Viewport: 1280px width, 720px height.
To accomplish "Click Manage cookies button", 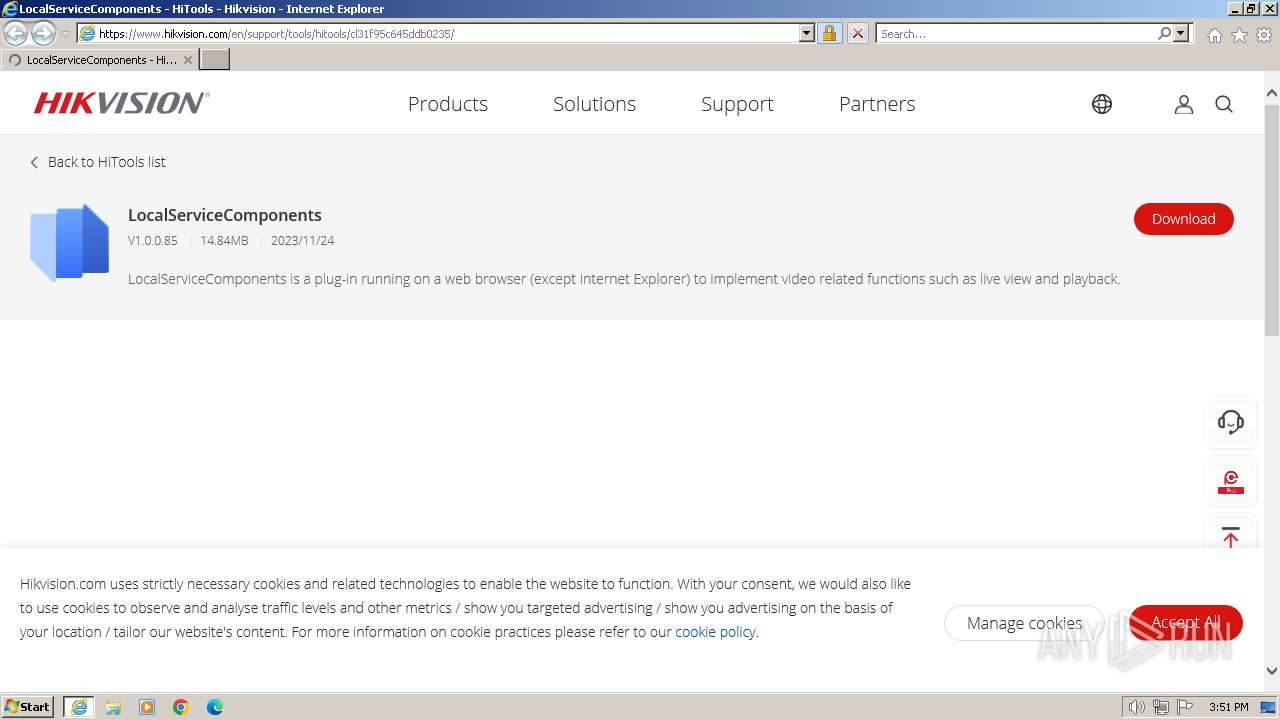I will pos(1024,623).
